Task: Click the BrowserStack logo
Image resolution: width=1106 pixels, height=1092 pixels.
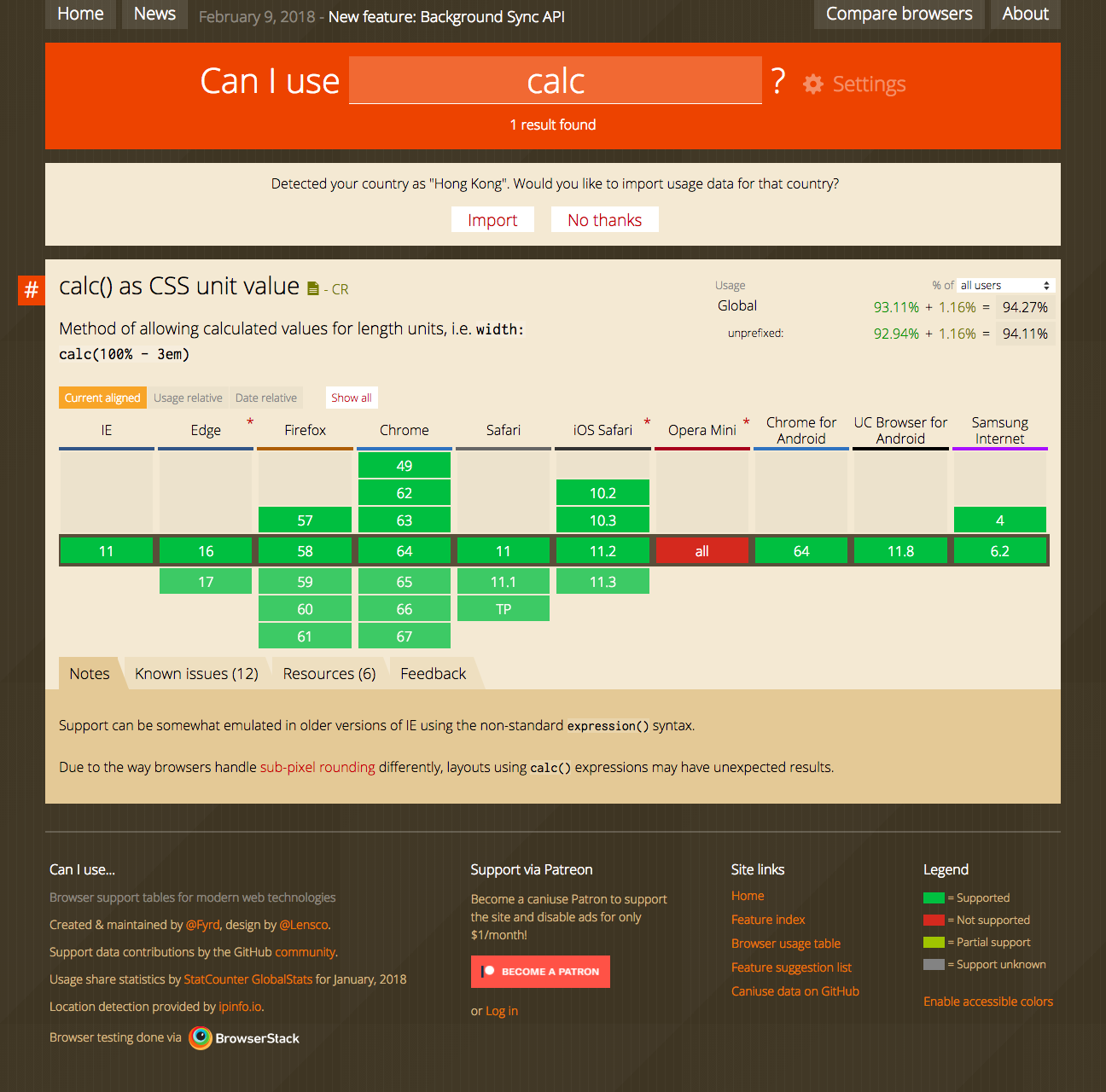Action: coord(244,1038)
